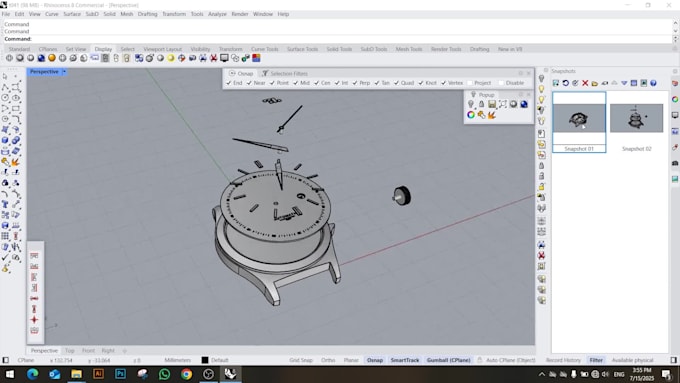The image size is (680, 383).
Task: Open the Surface menu
Action: pyautogui.click(x=72, y=14)
